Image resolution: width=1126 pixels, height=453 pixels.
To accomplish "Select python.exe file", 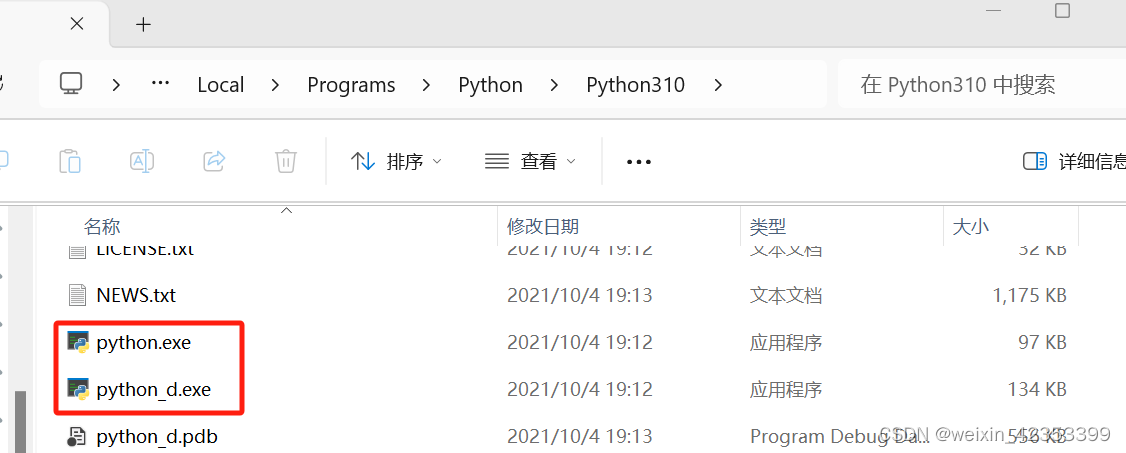I will [144, 342].
